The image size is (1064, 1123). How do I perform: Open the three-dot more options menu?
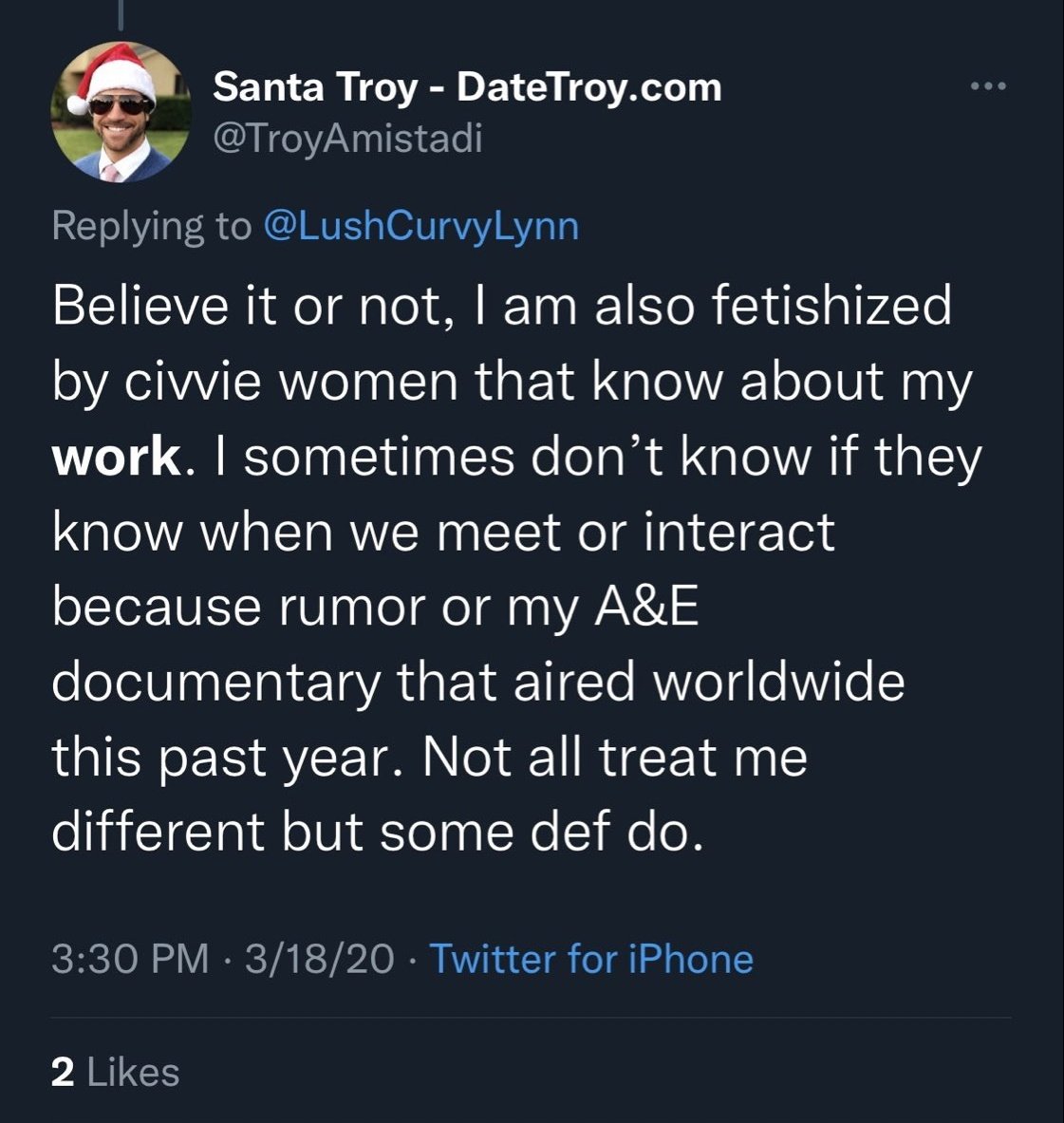click(988, 86)
